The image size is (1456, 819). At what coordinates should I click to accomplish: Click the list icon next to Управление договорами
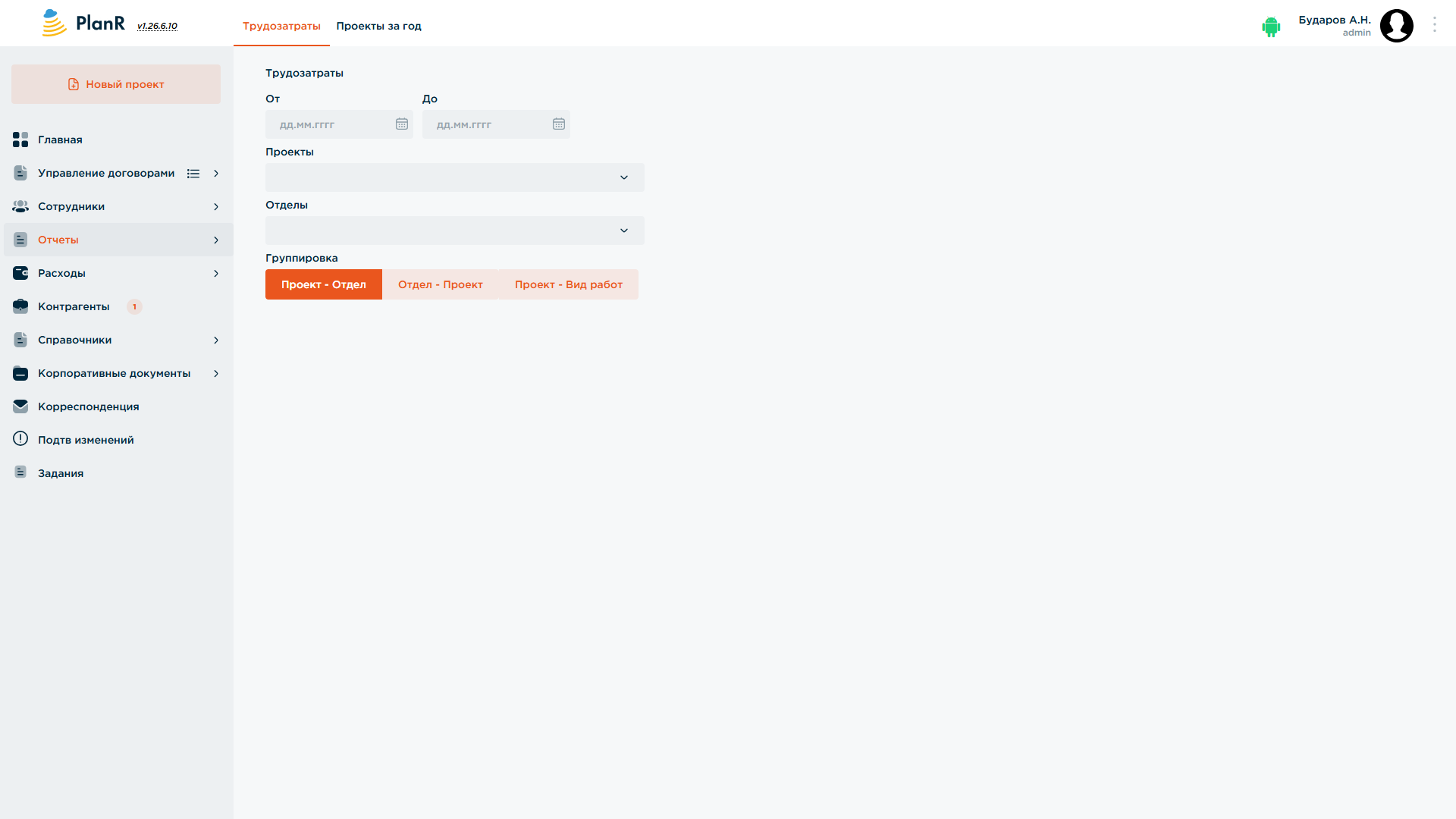click(193, 174)
